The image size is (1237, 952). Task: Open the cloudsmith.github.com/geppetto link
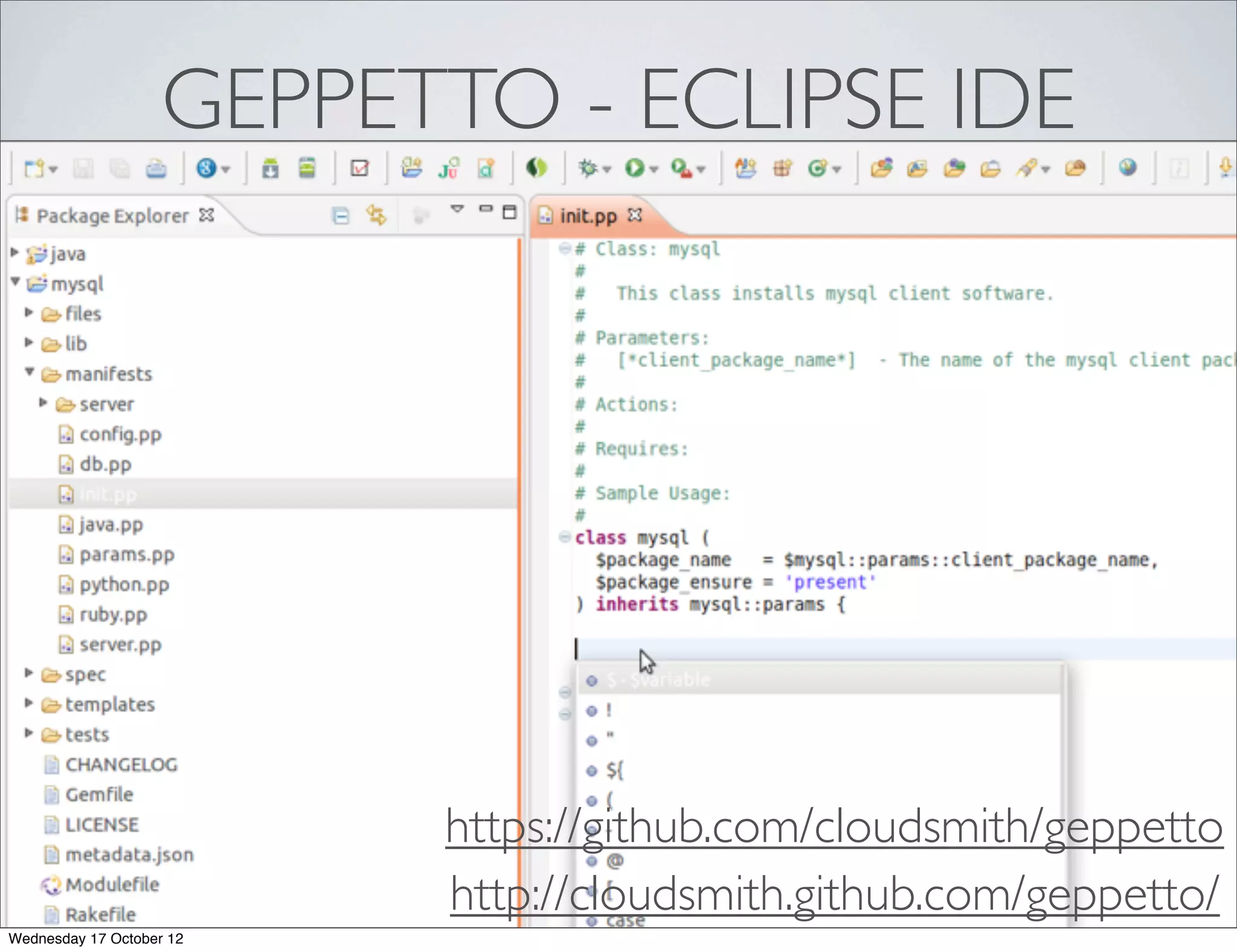click(x=835, y=896)
